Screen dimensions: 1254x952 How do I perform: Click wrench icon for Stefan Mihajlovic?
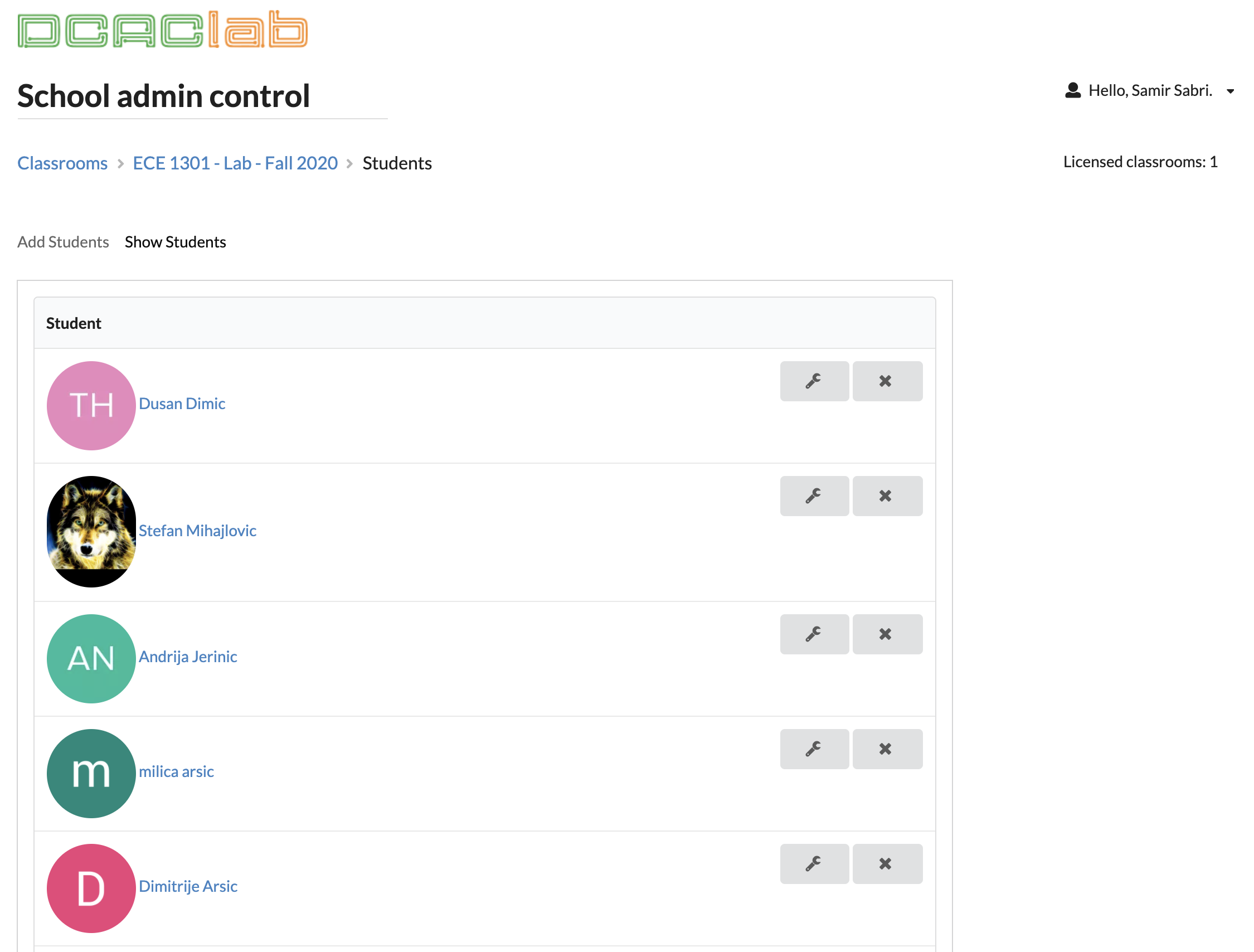point(814,496)
